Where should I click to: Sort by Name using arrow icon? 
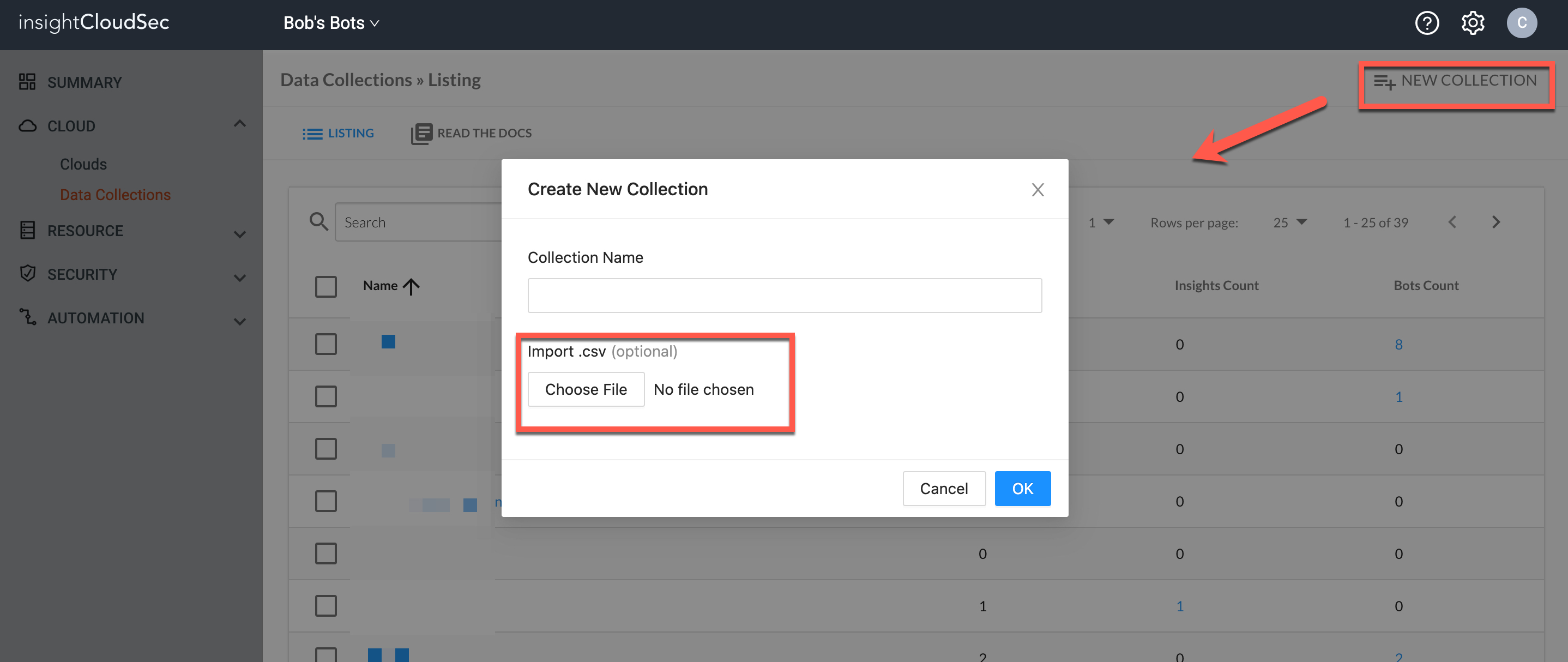coord(412,286)
